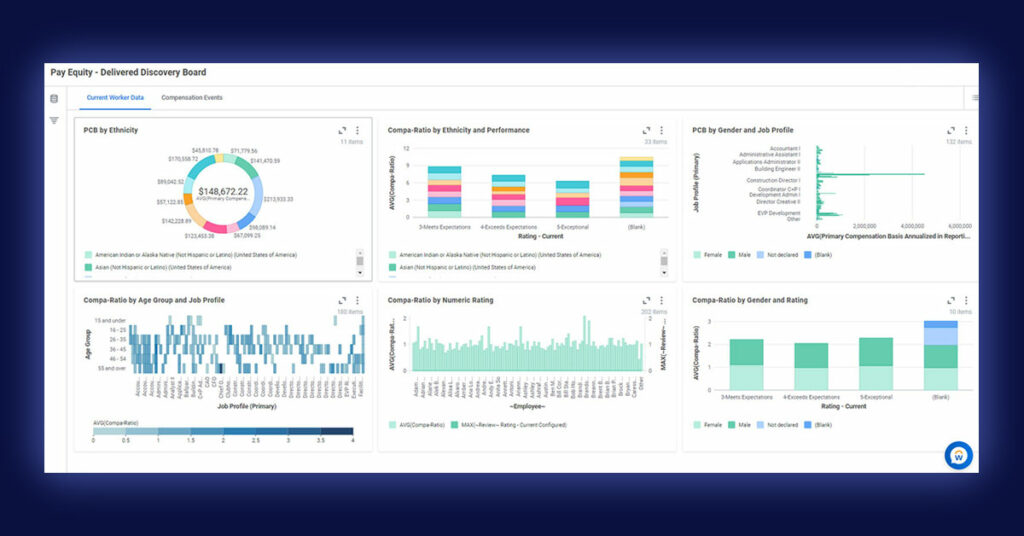Select (Blank) bar in Gender and Rating chart
1024x536 pixels.
click(940, 355)
